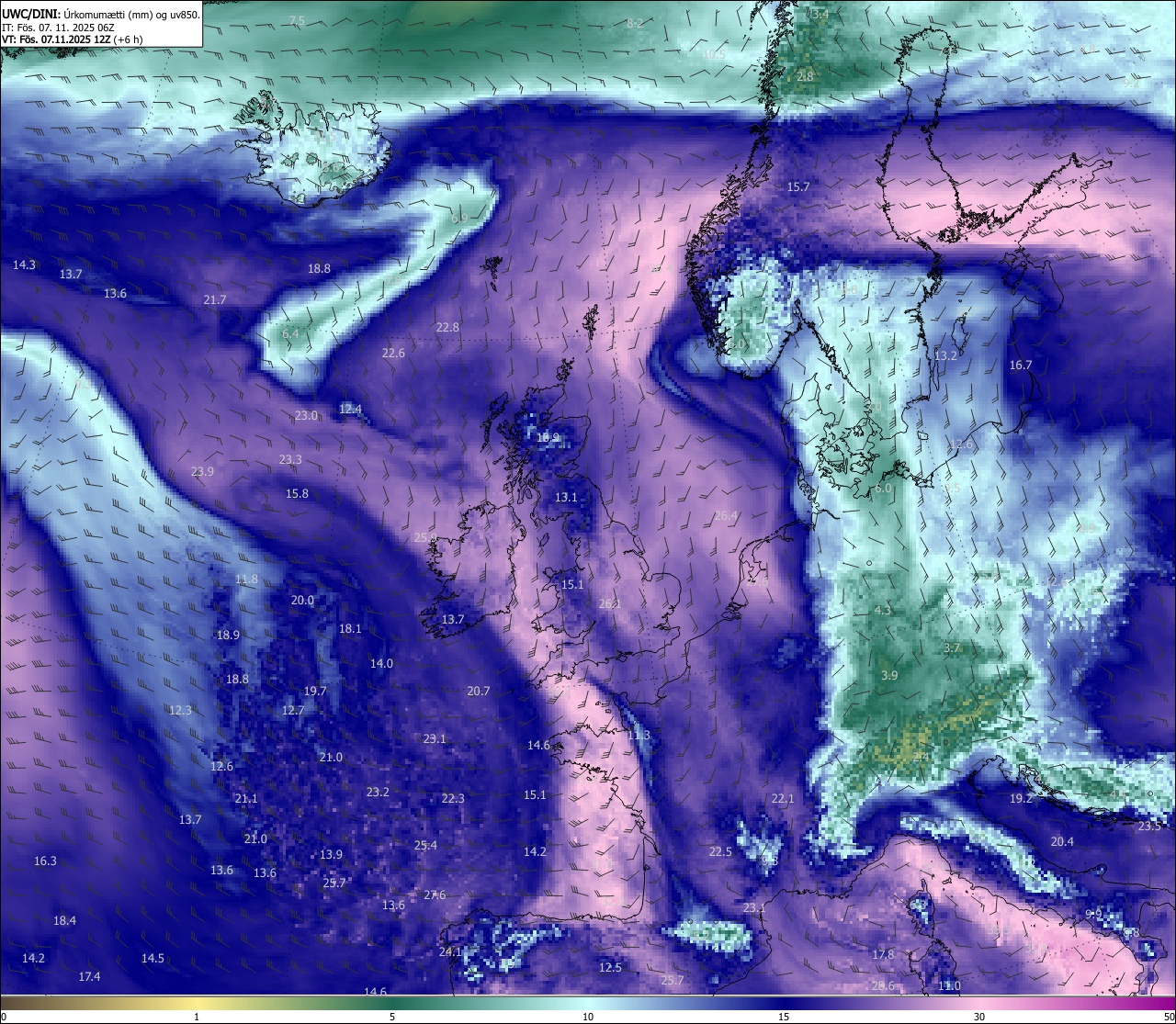Click the UWC/DINI Úrkomumætti title line
The width and height of the screenshot is (1176, 1024).
(x=101, y=14)
